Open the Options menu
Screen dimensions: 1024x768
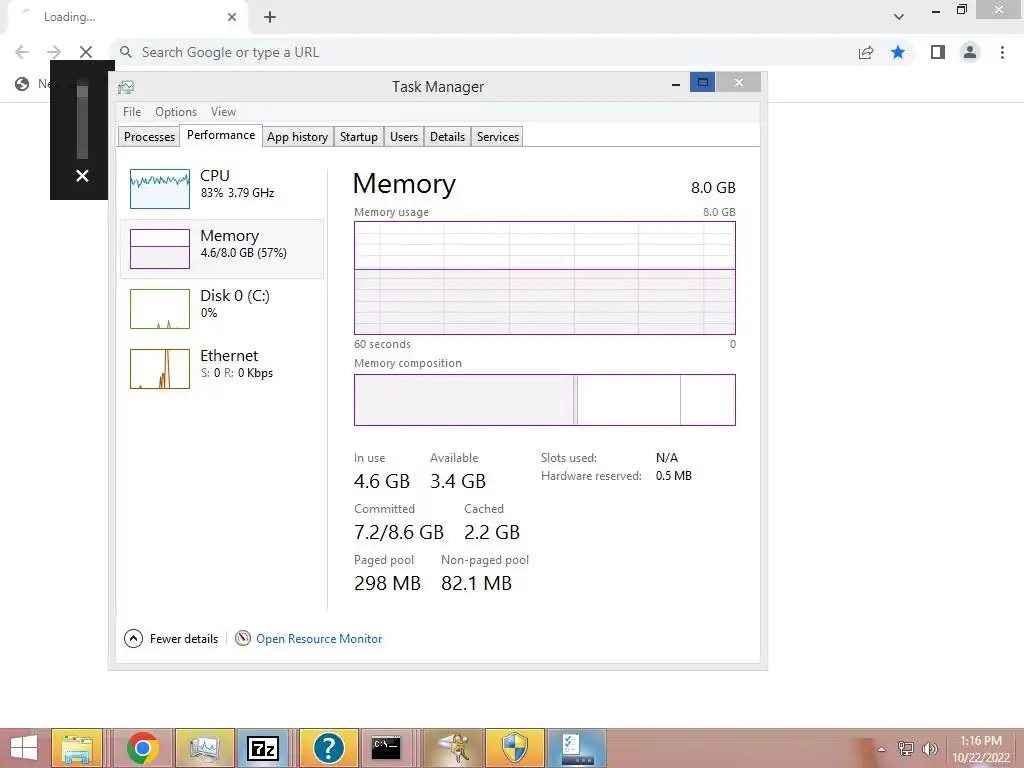[176, 112]
